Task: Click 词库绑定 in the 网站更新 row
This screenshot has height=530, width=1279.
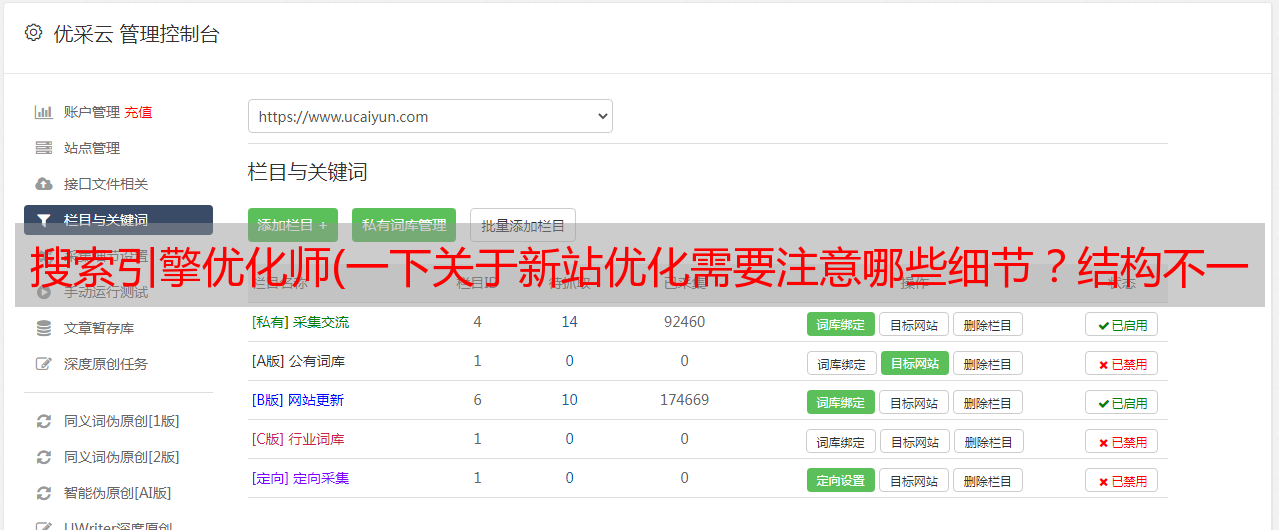Action: coord(841,402)
